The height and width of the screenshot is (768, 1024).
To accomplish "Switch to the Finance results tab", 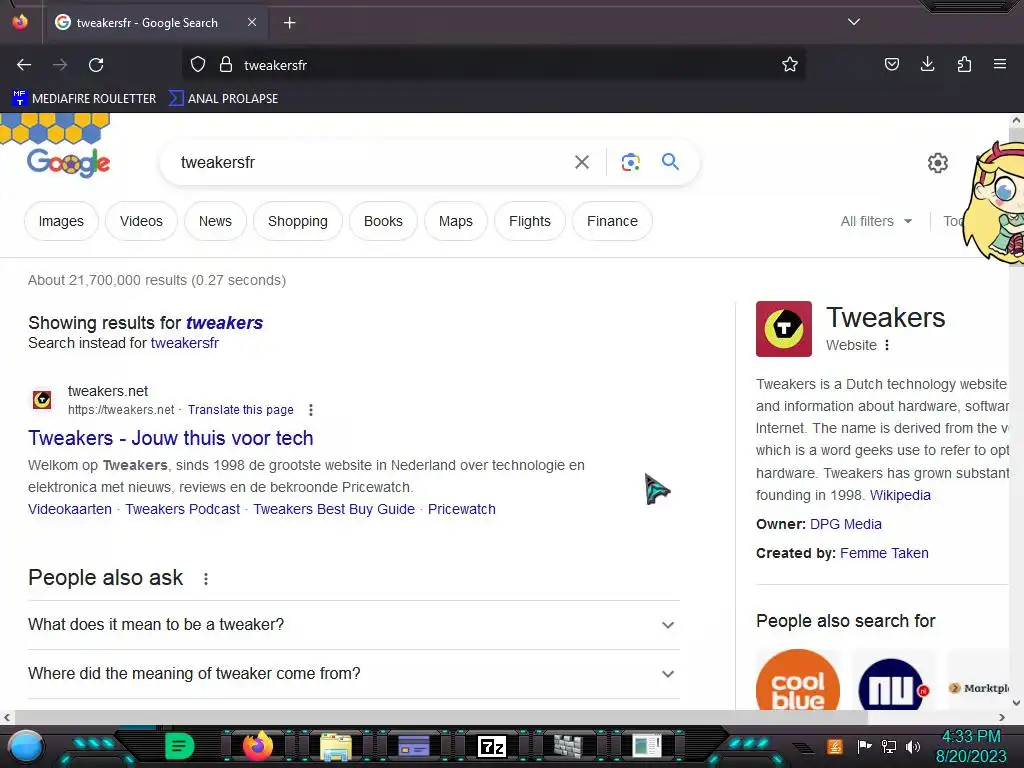I will coord(612,221).
